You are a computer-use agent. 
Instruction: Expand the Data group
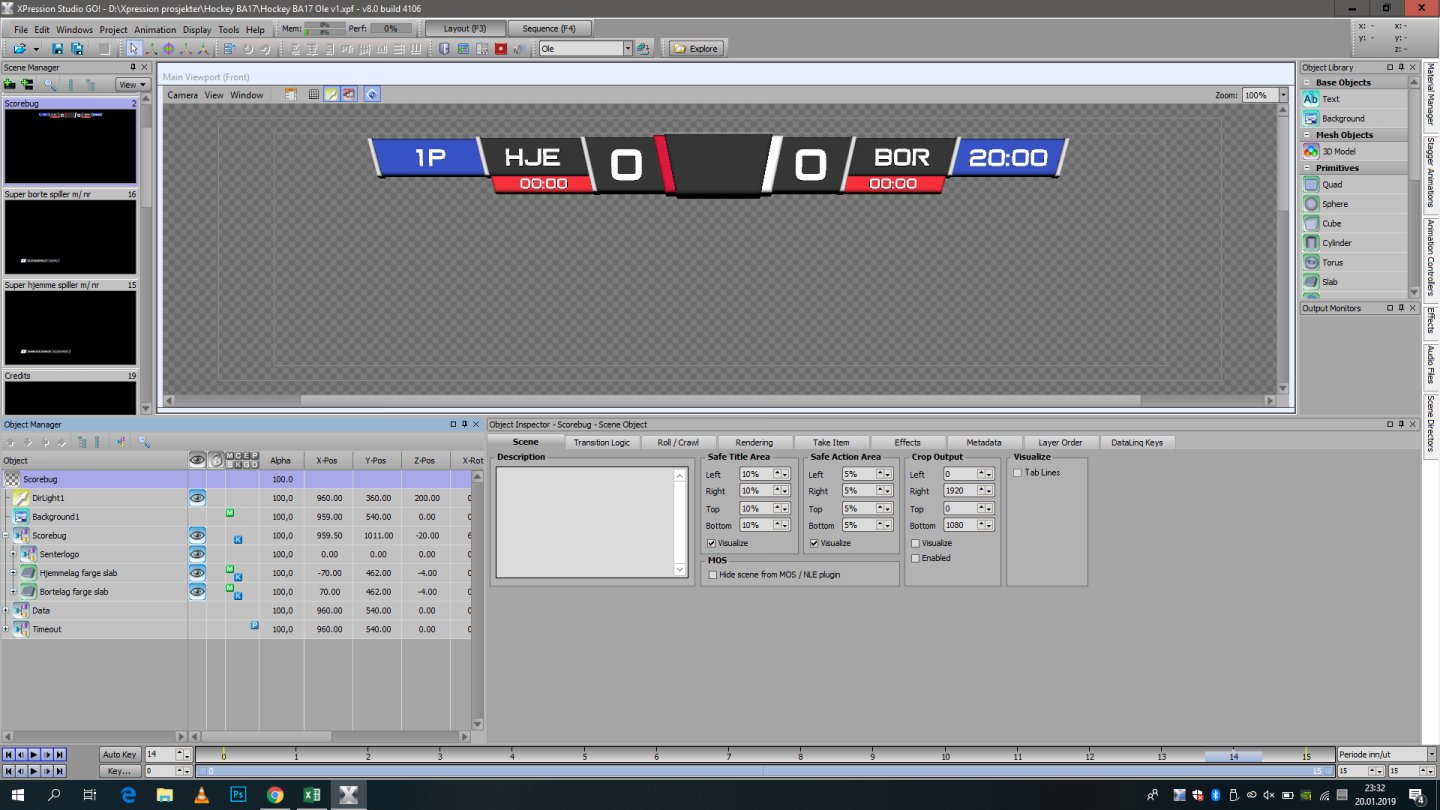pyautogui.click(x=7, y=610)
